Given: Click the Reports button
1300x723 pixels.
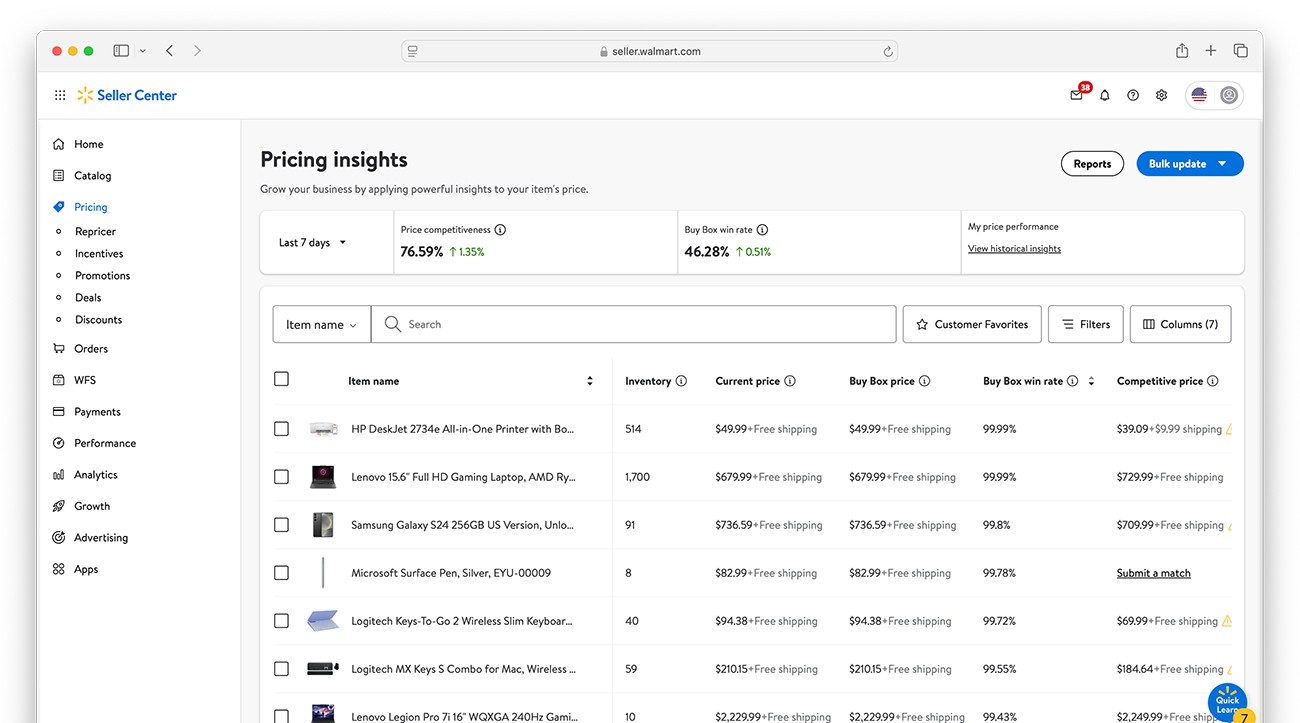Looking at the screenshot, I should (x=1092, y=164).
